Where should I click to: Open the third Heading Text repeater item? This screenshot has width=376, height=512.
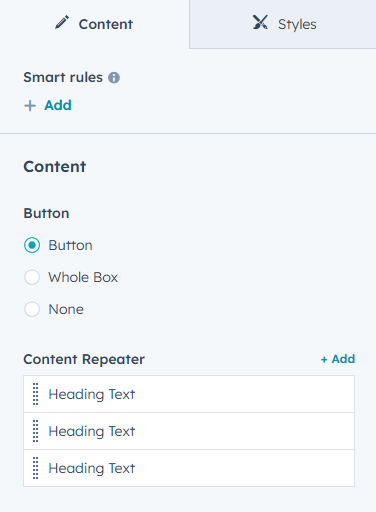[x=189, y=468]
